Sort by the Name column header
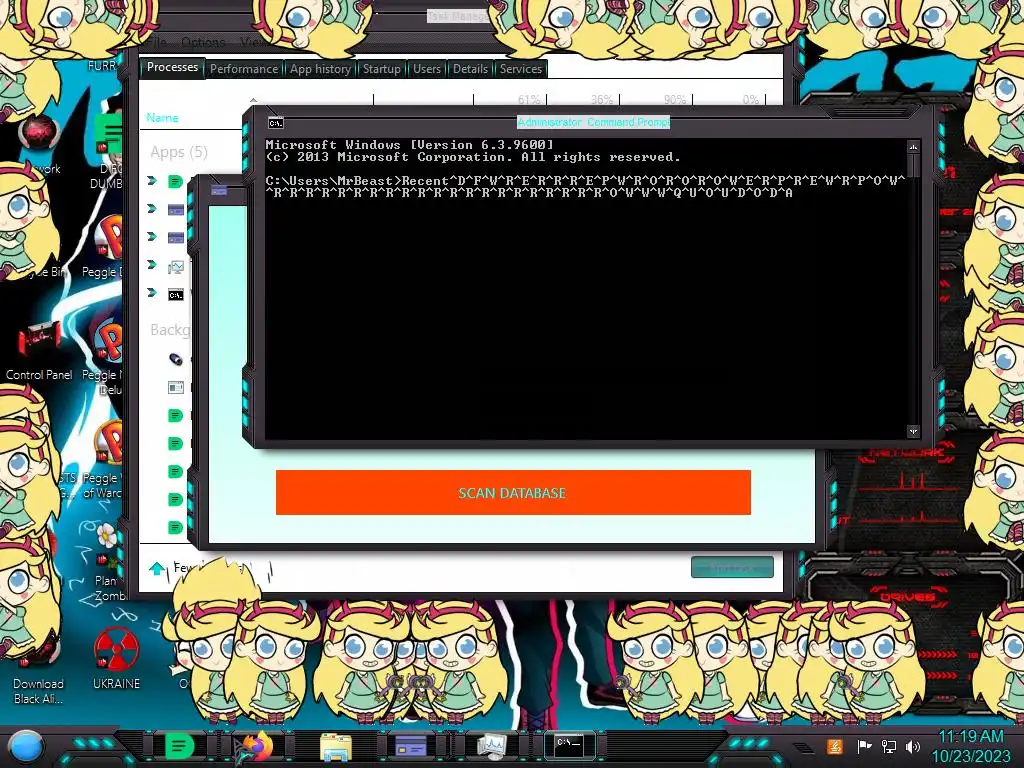 (x=163, y=118)
